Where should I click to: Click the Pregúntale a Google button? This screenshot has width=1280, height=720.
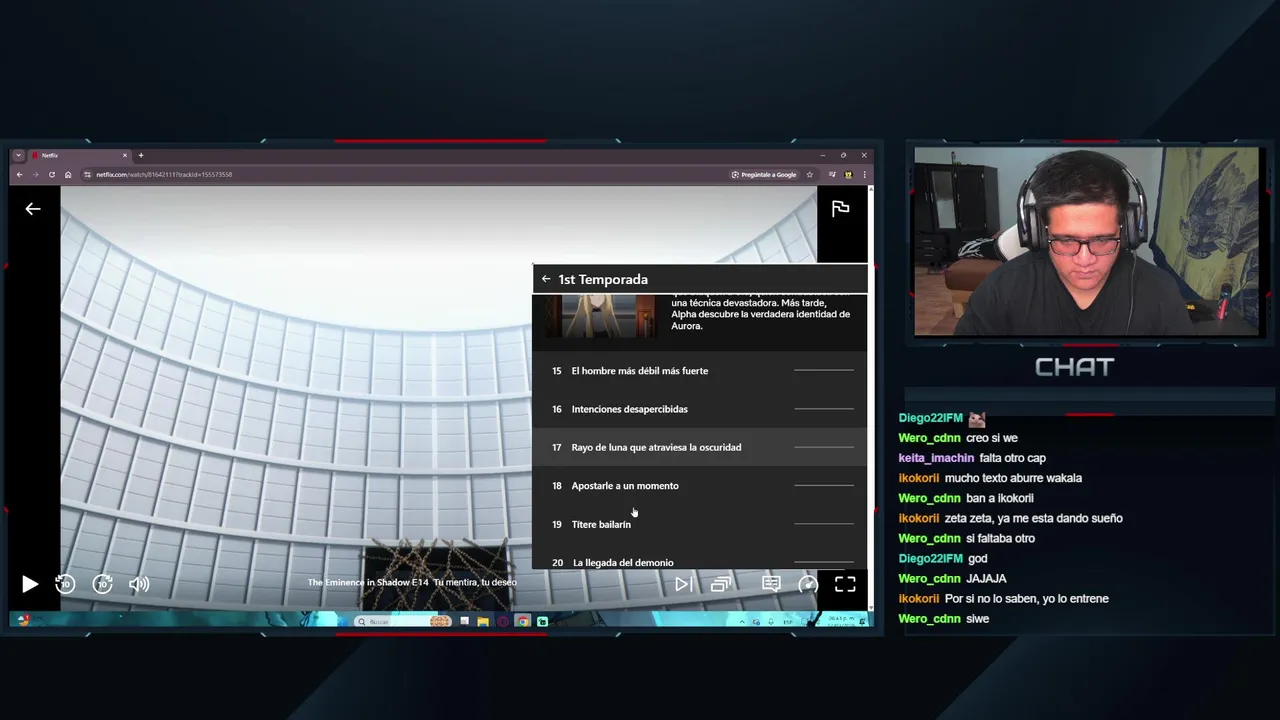764,174
